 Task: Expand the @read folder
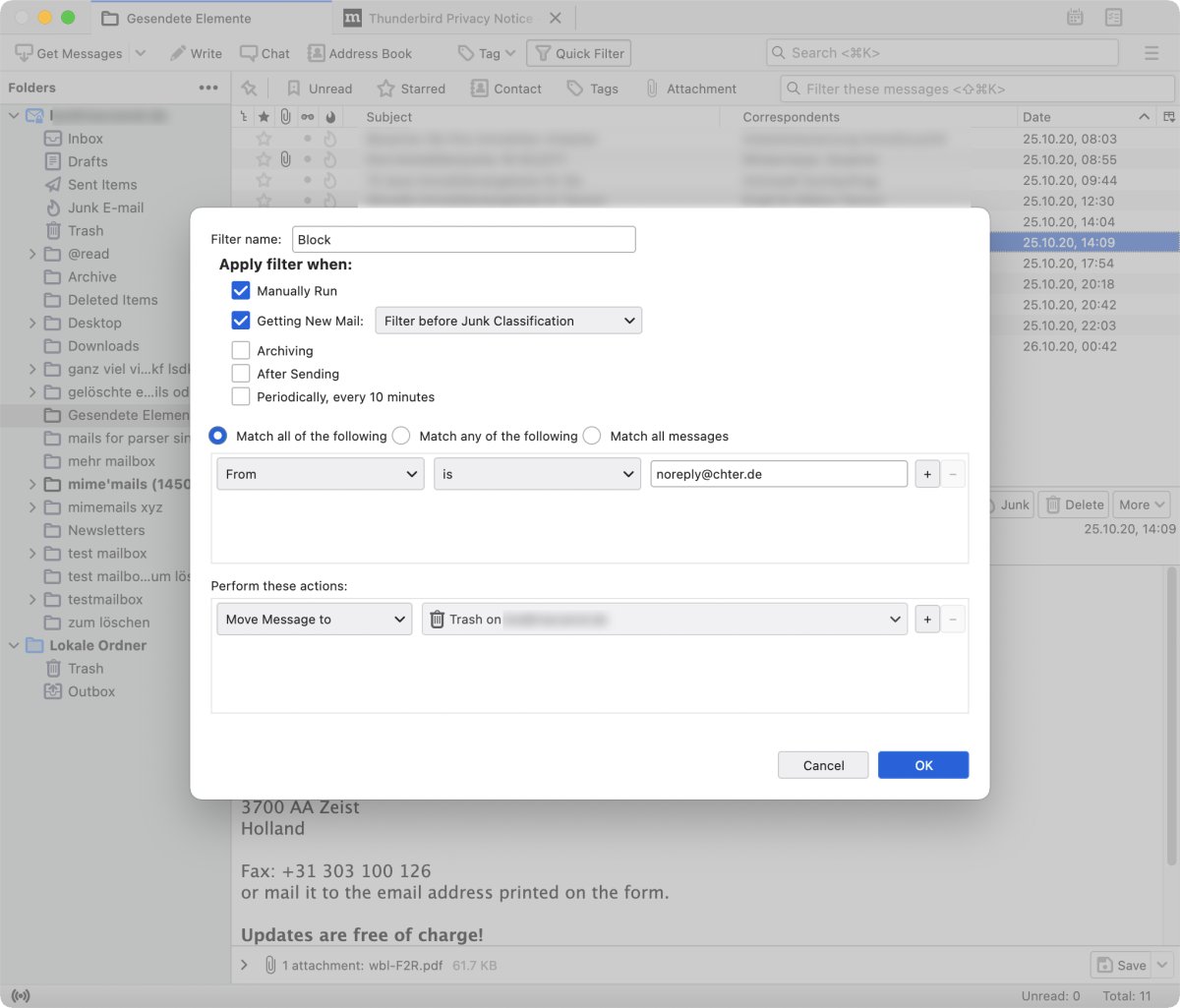32,254
